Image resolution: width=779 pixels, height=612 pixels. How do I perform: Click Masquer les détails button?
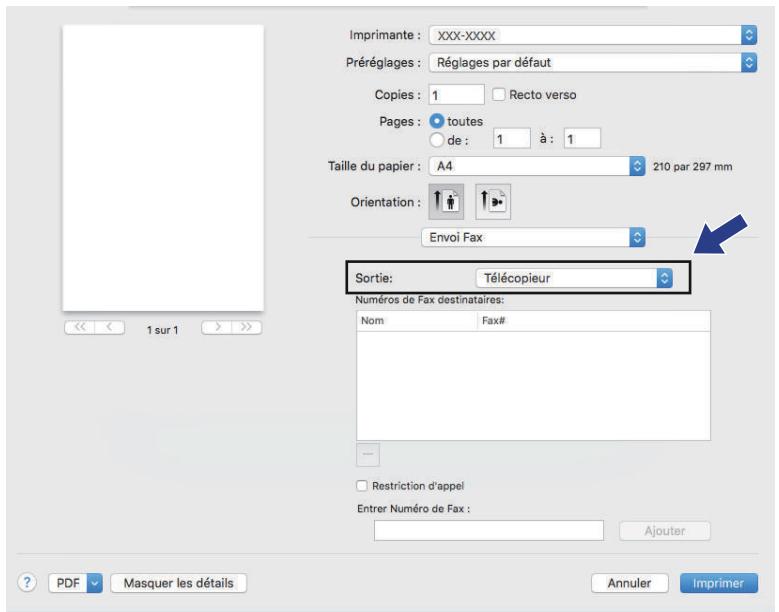click(x=178, y=583)
